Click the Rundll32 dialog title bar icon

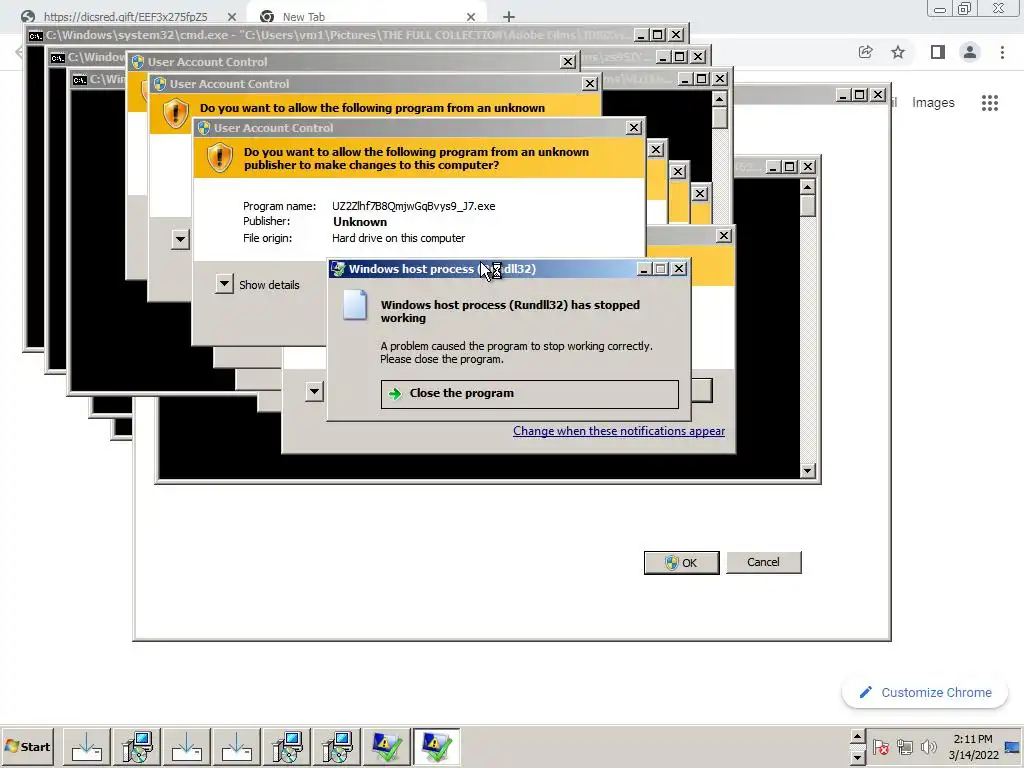coord(338,269)
